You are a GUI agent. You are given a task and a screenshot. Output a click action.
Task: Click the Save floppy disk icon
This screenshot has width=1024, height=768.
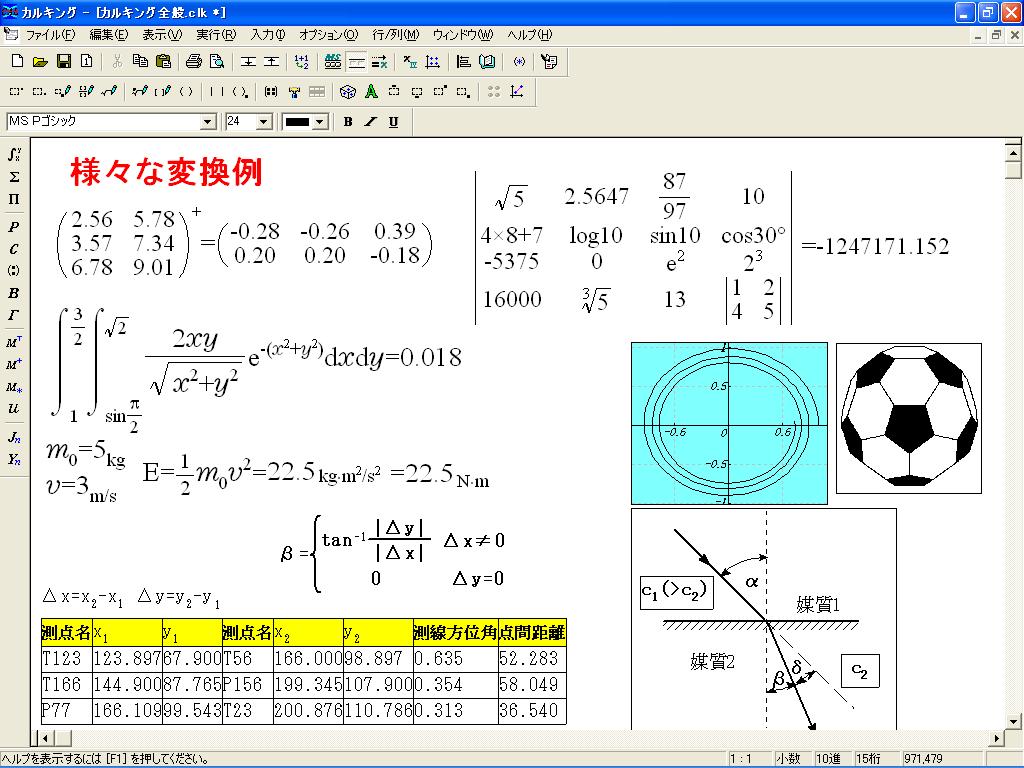[x=63, y=61]
